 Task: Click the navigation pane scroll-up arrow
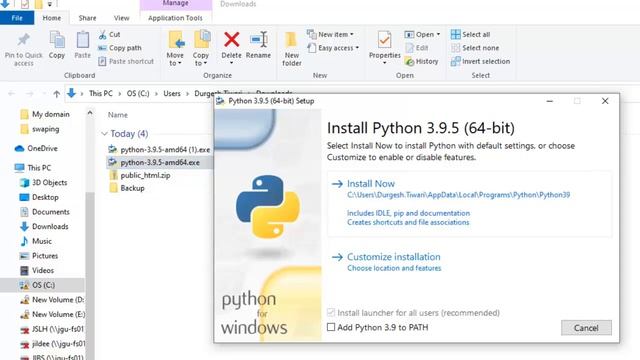pos(90,113)
